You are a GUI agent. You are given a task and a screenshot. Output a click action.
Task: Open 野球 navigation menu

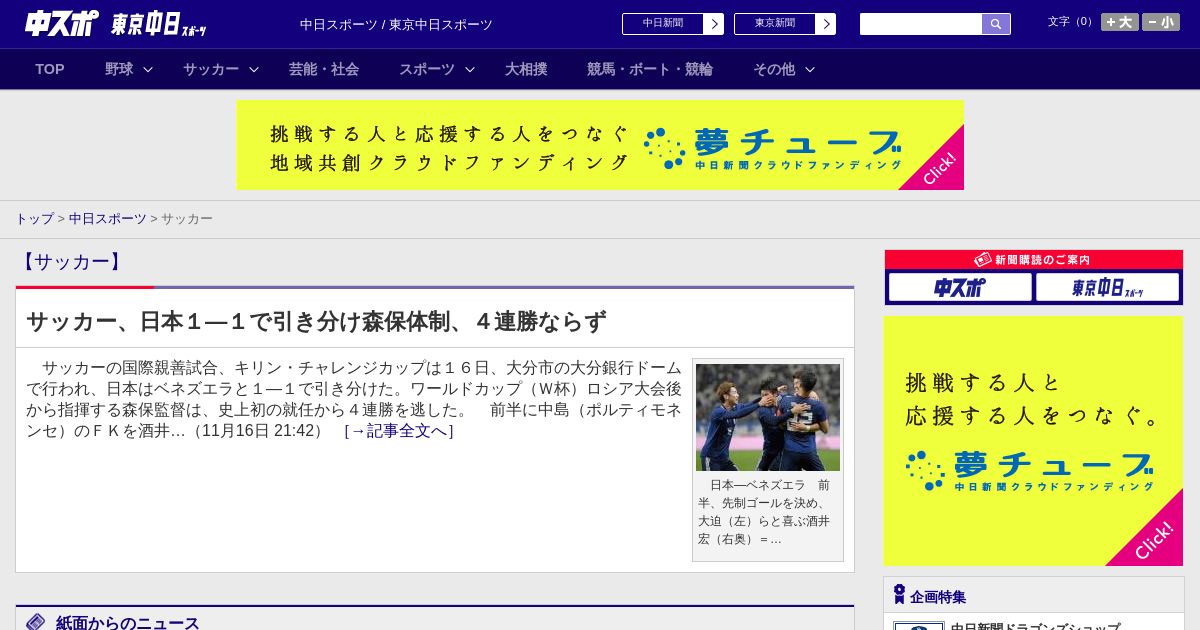119,69
